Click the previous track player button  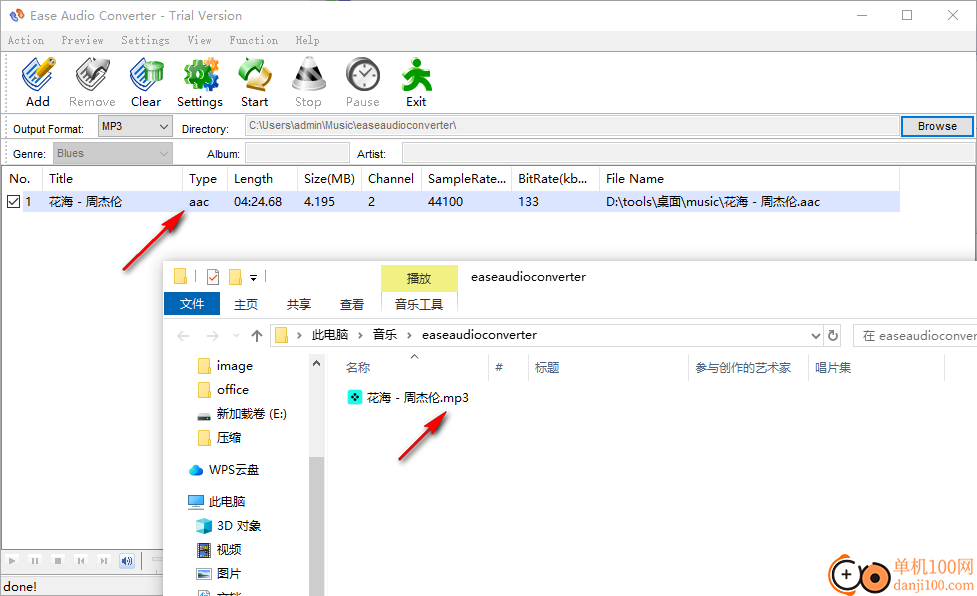click(81, 561)
